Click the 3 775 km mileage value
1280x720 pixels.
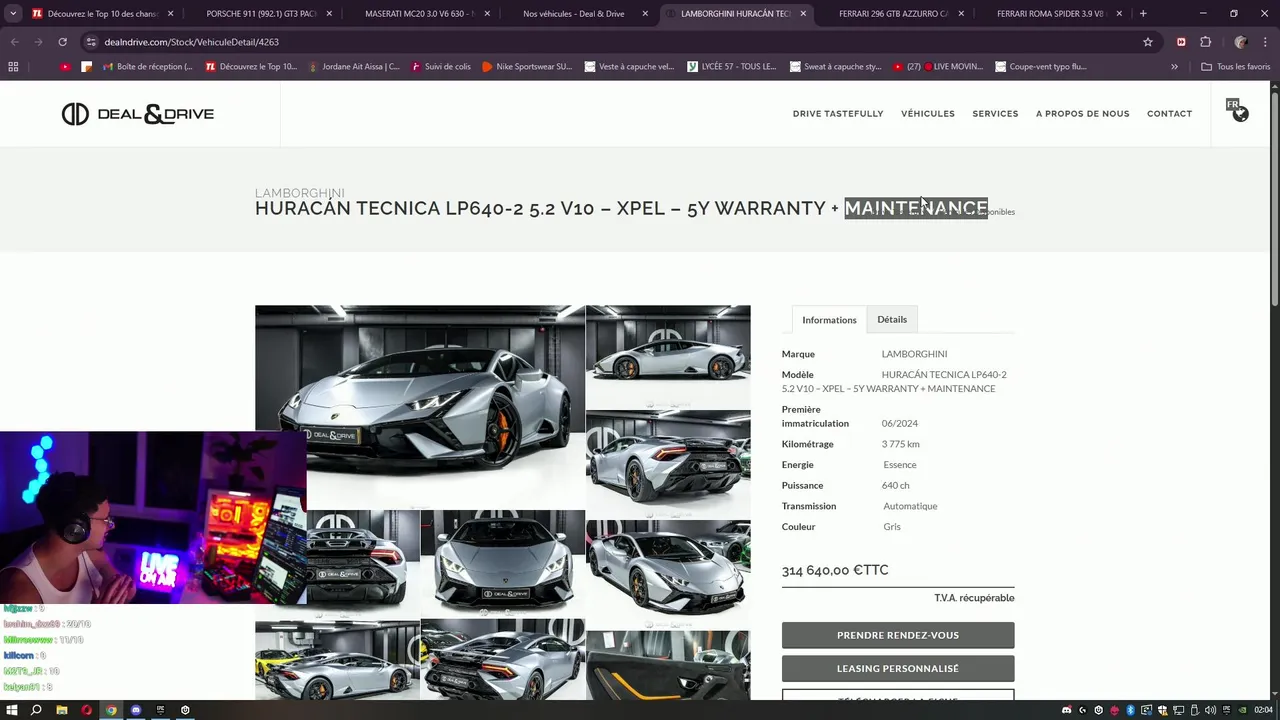click(x=900, y=444)
